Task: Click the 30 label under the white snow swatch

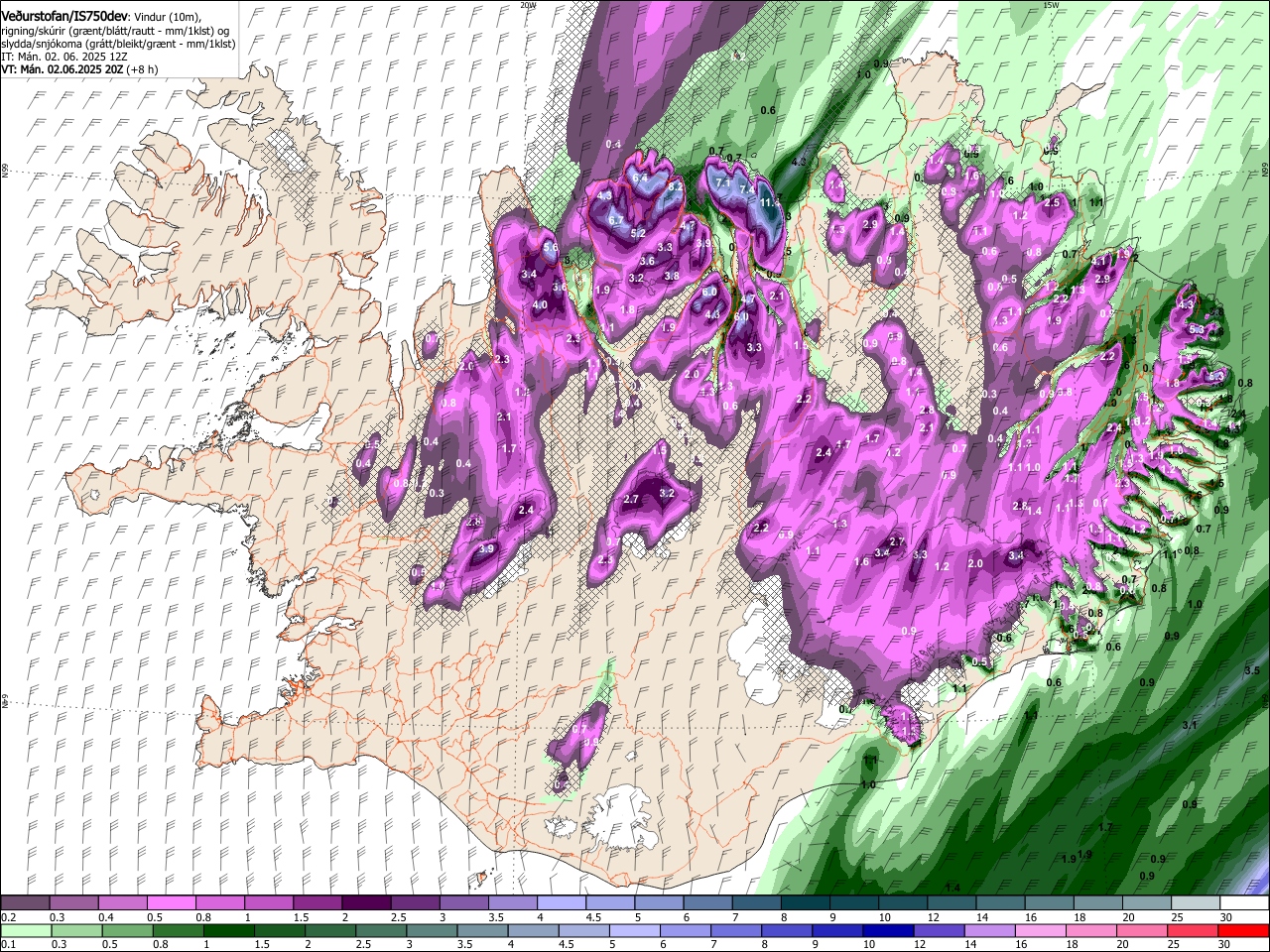Action: pyautogui.click(x=1226, y=917)
